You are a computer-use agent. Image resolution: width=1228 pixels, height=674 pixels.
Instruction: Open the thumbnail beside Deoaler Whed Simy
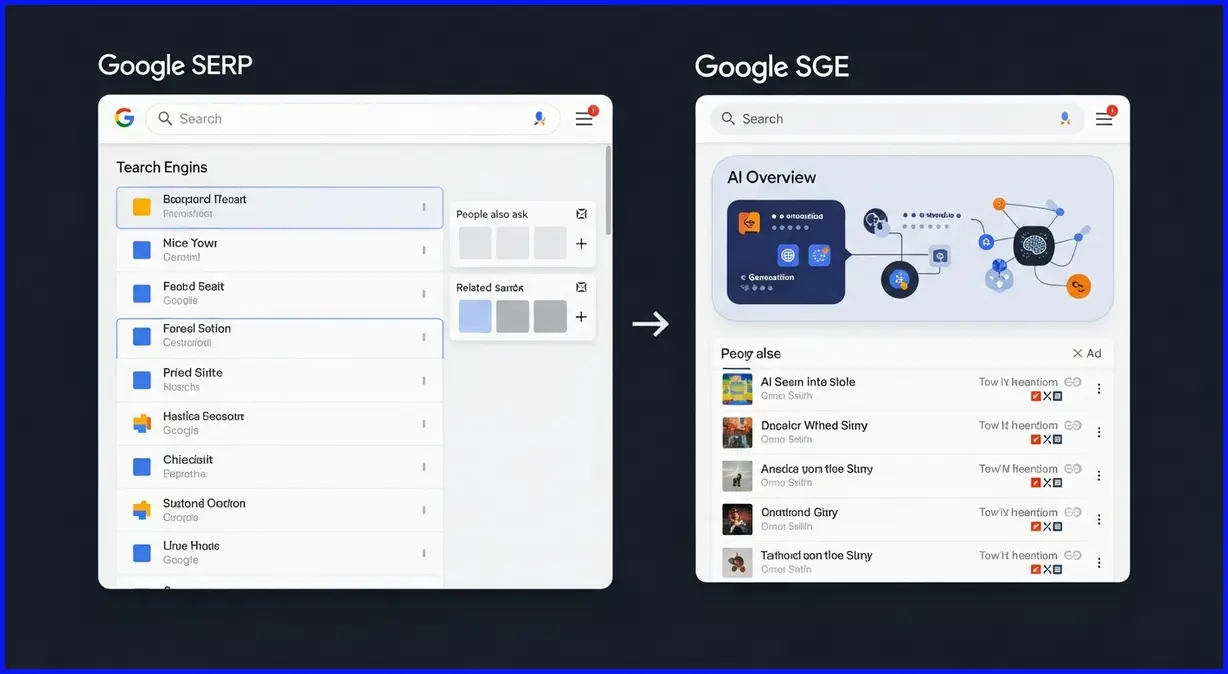tap(737, 432)
